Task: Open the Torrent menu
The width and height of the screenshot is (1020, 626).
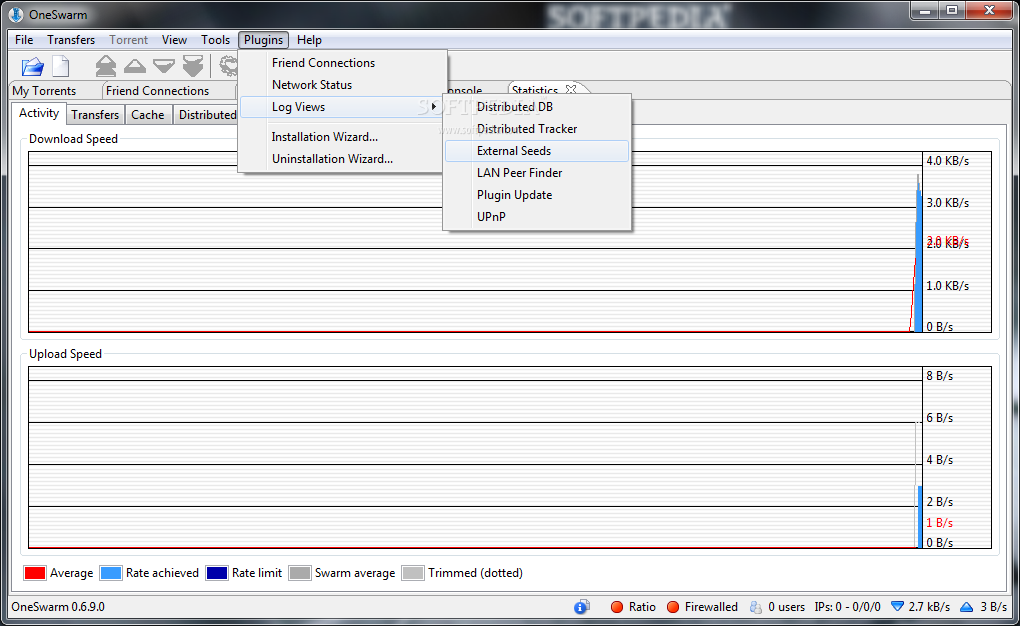Action: [x=128, y=40]
